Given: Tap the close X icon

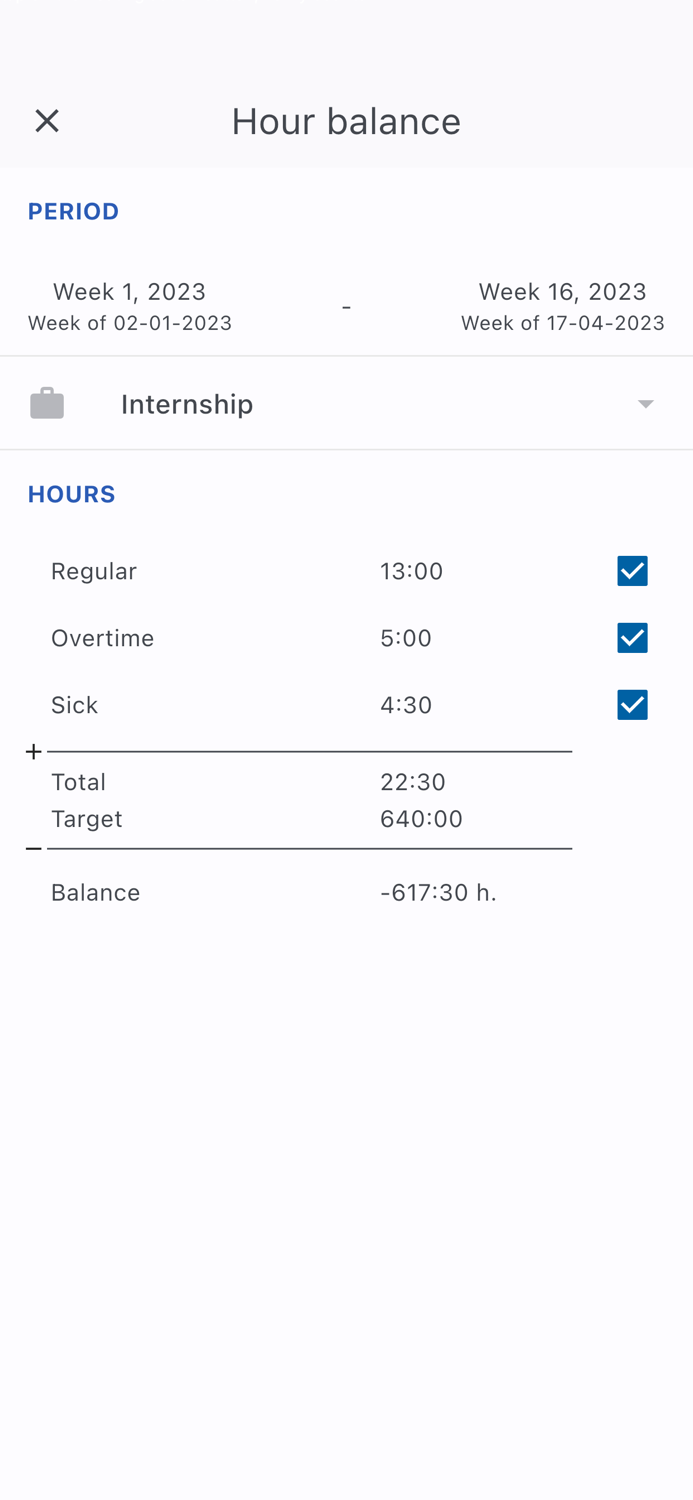Looking at the screenshot, I should (x=47, y=120).
